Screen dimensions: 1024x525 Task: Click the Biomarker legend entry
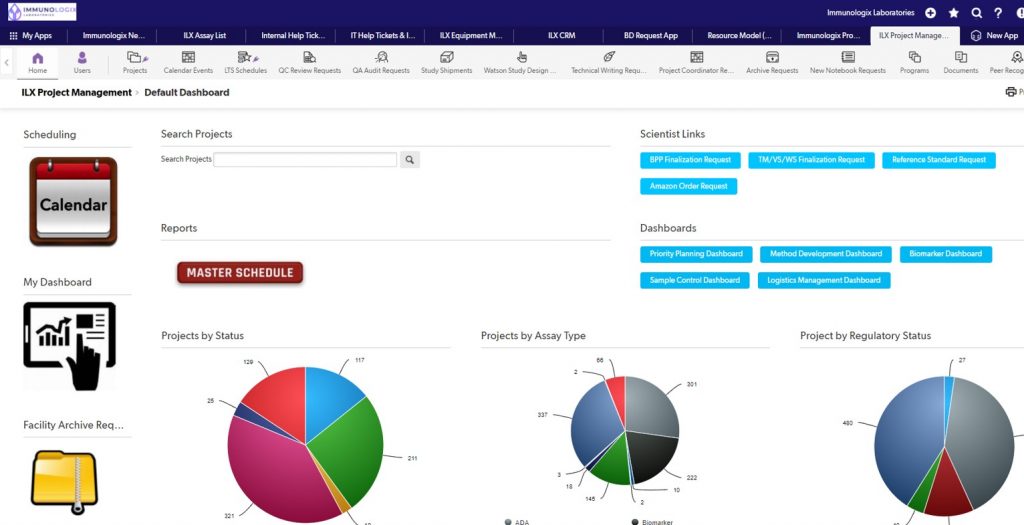tap(654, 522)
